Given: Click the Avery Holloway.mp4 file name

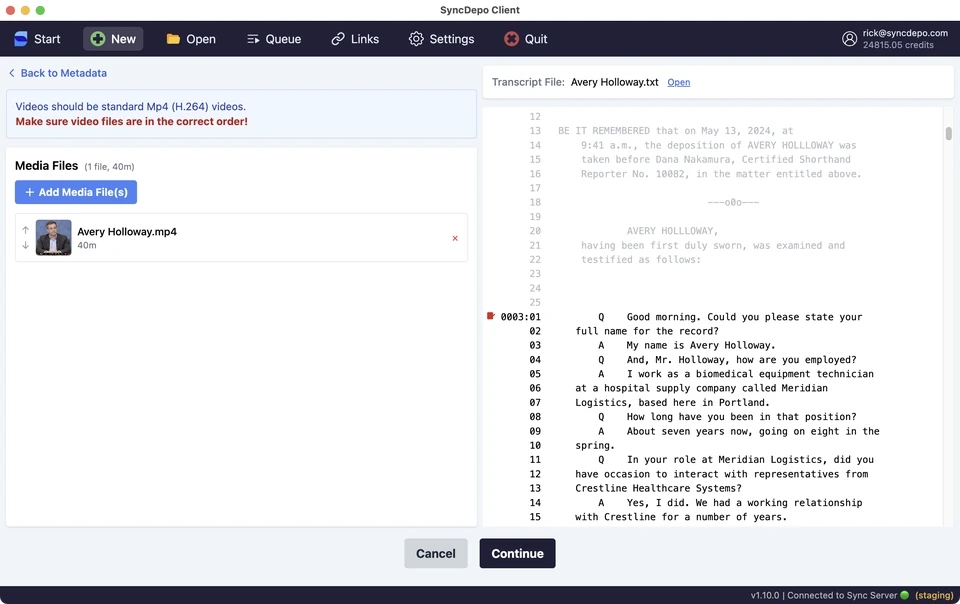Looking at the screenshot, I should click(127, 231).
